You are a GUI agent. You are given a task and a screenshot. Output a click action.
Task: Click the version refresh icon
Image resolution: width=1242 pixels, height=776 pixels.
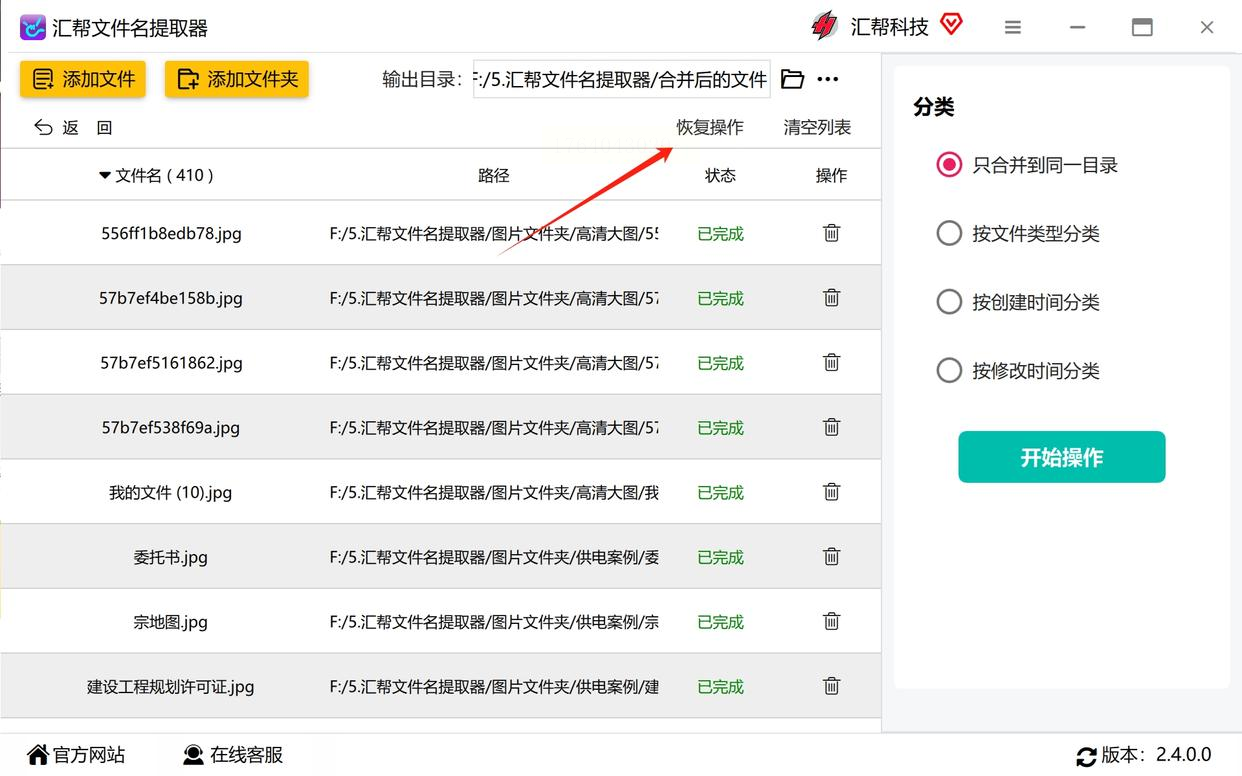click(1086, 756)
